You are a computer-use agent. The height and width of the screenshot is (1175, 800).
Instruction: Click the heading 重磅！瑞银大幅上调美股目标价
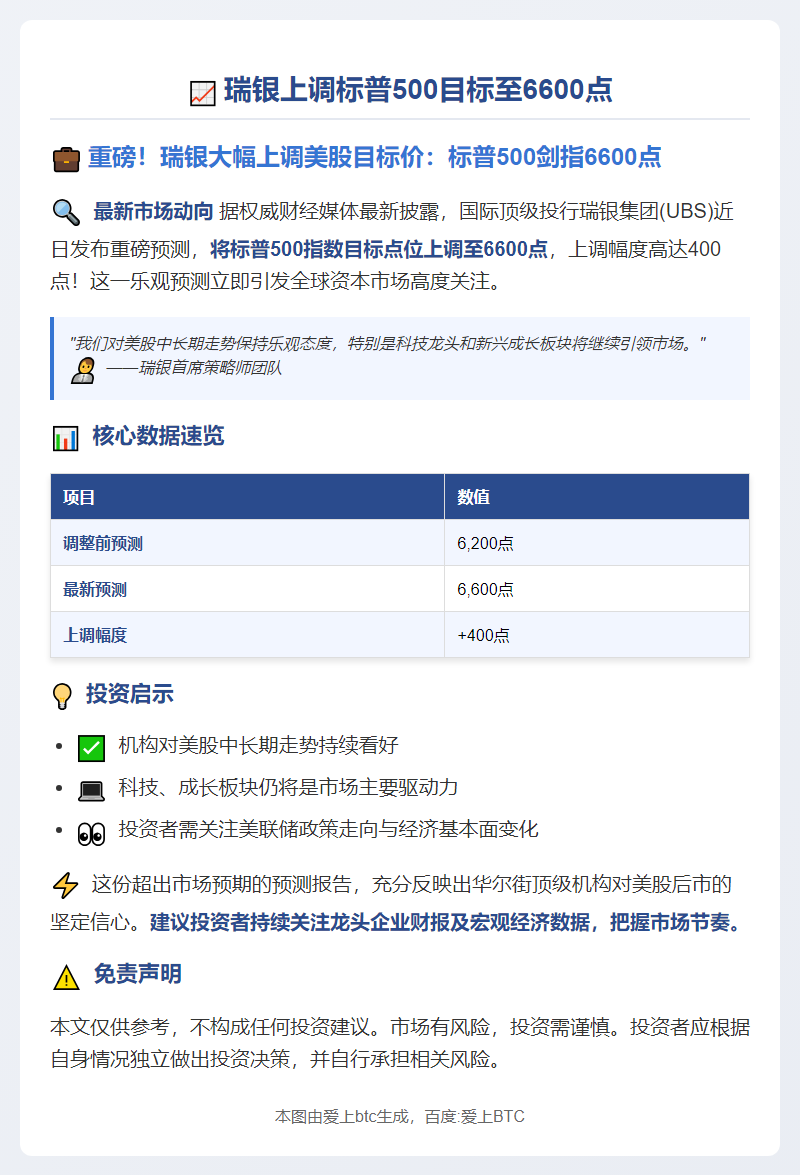(x=375, y=157)
